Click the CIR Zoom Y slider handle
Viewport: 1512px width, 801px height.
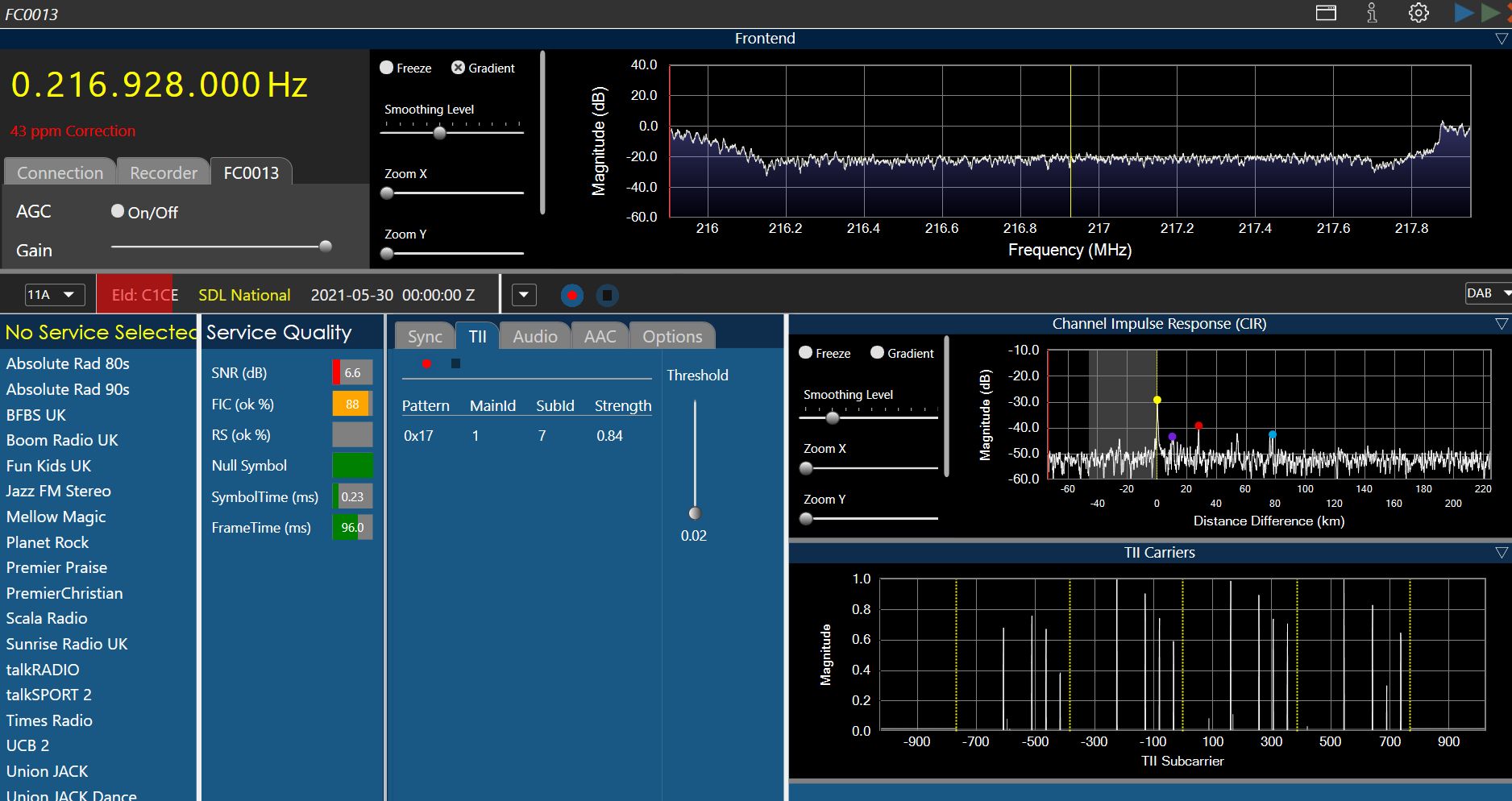click(806, 519)
